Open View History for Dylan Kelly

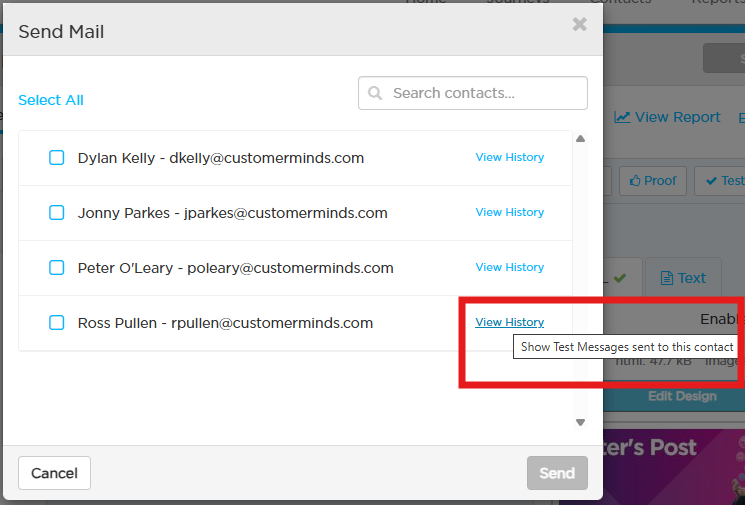pyautogui.click(x=510, y=157)
